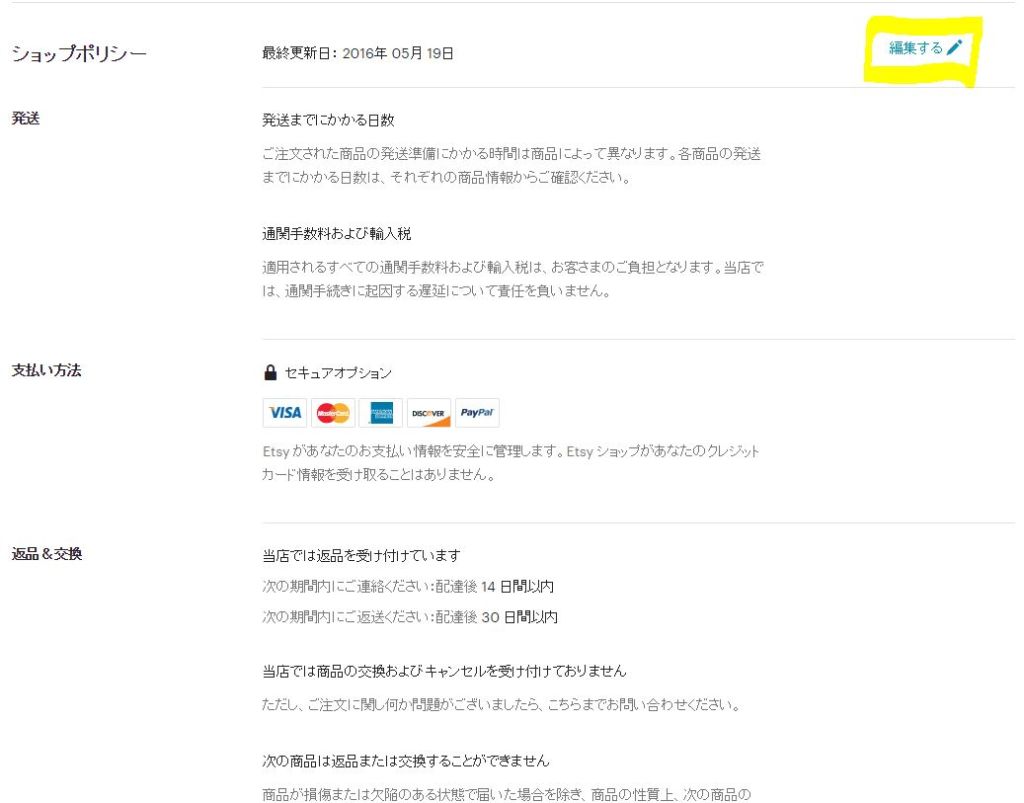Click the 発送 section label
1024x803 pixels.
26,118
